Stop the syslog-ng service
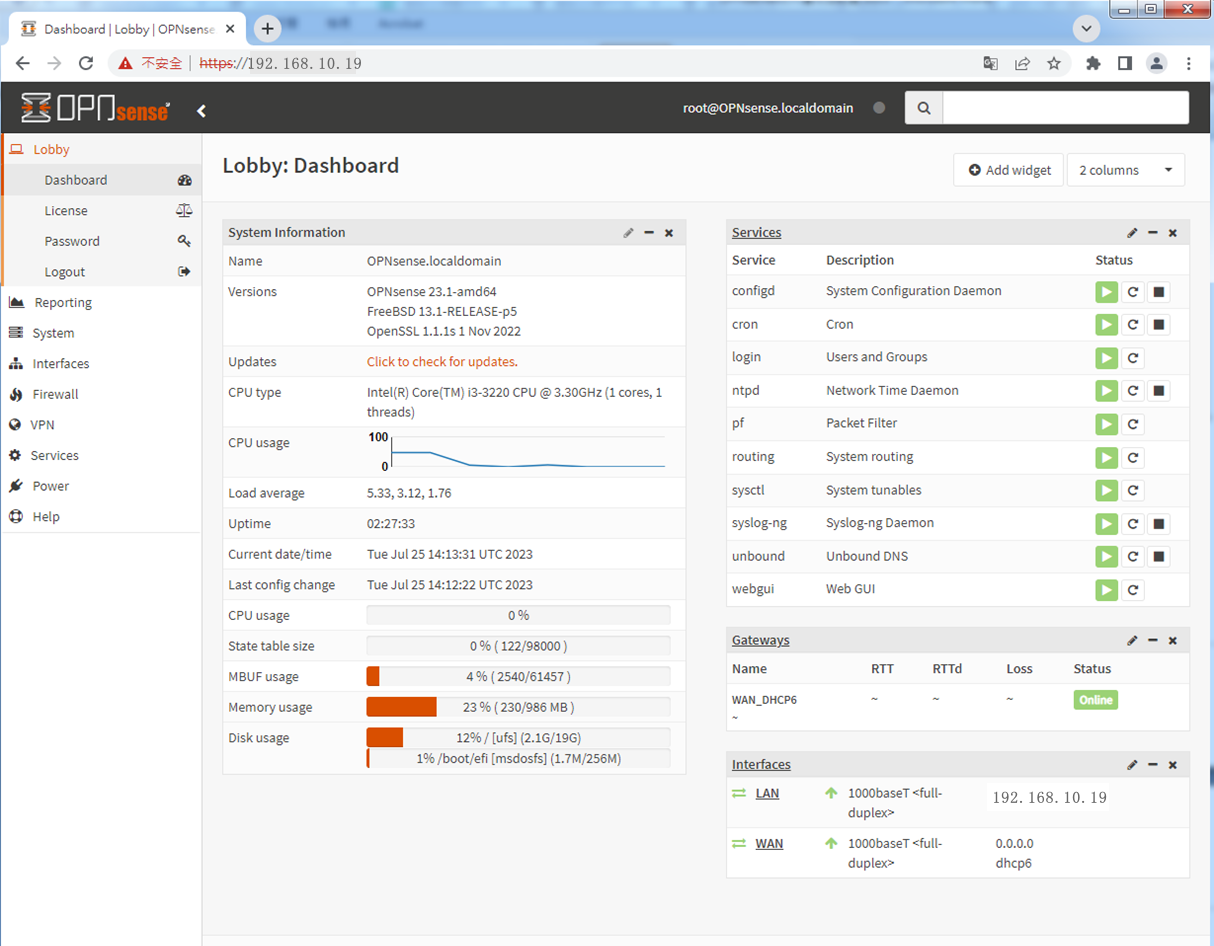 [1159, 524]
